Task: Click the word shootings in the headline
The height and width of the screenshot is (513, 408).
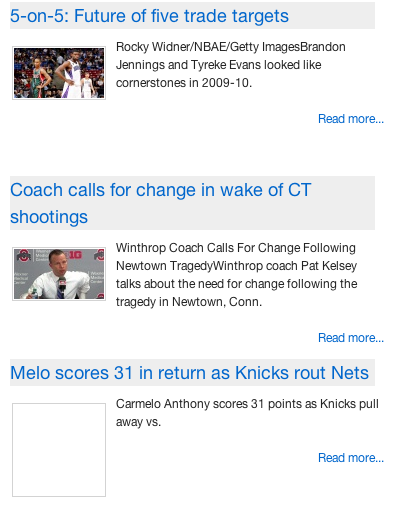Action: point(49,217)
